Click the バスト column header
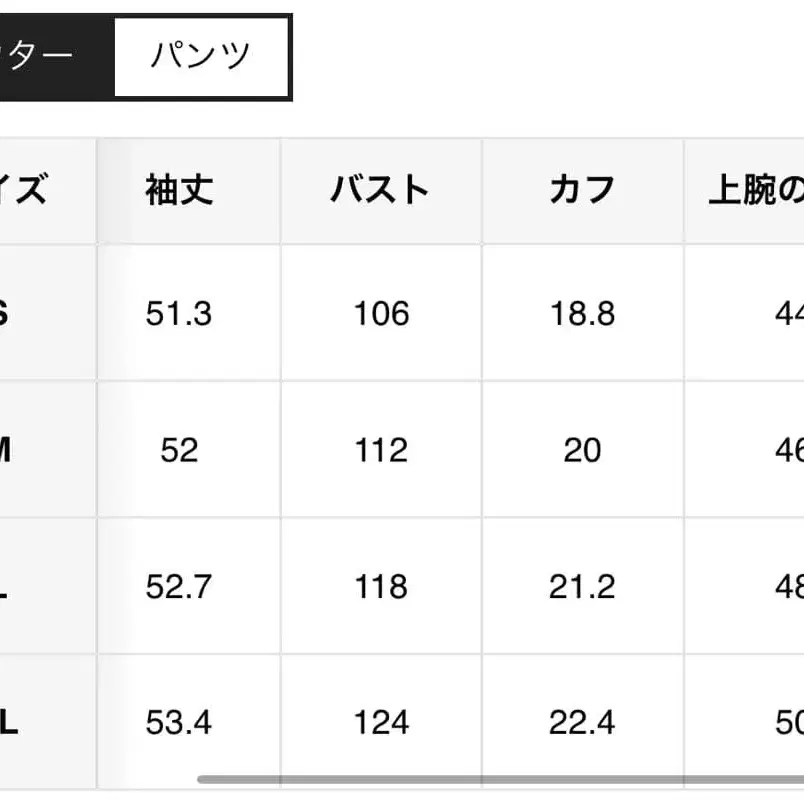The height and width of the screenshot is (804, 804). (379, 188)
